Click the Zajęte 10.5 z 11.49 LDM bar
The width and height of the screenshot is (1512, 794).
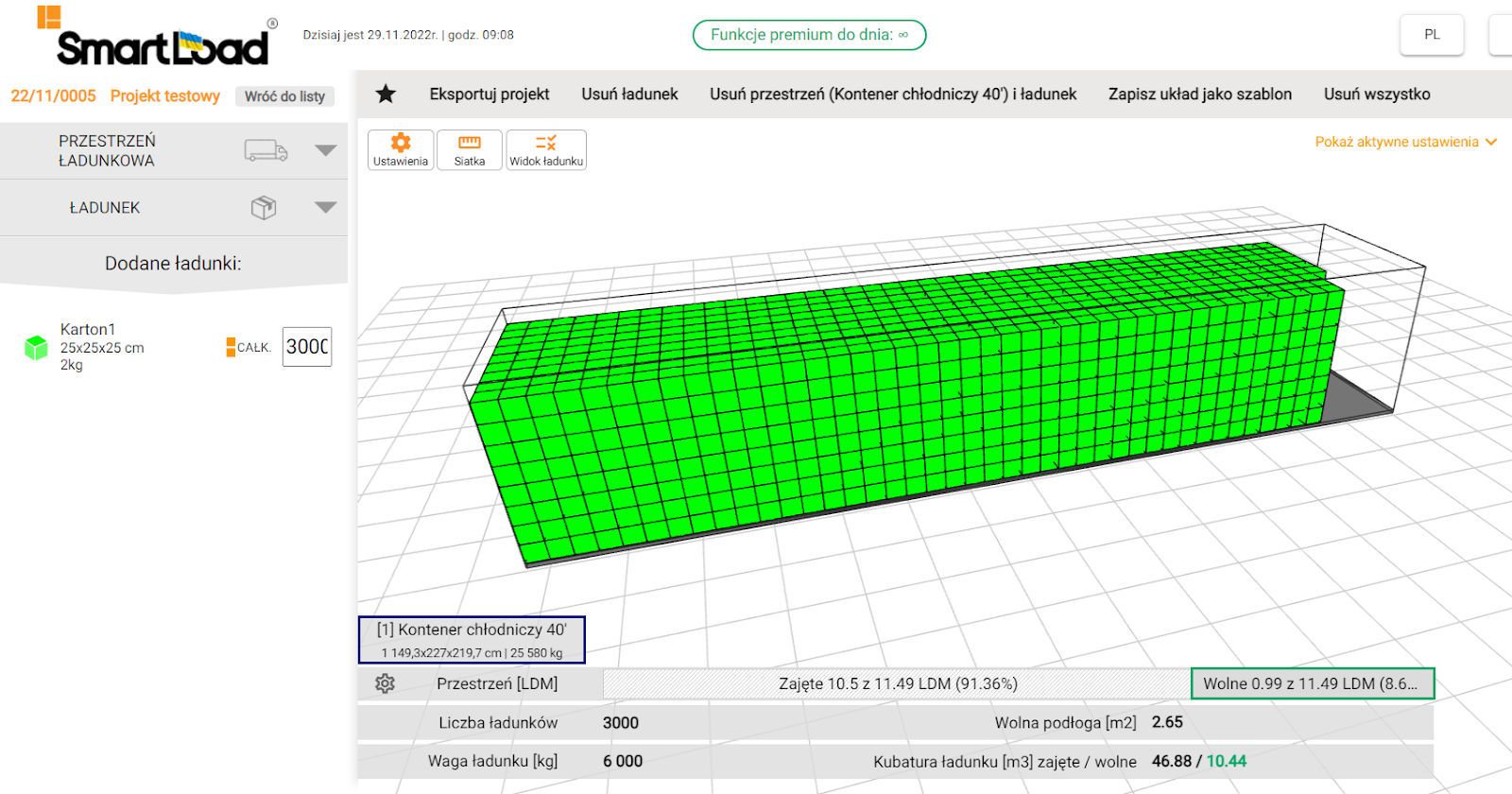click(897, 683)
